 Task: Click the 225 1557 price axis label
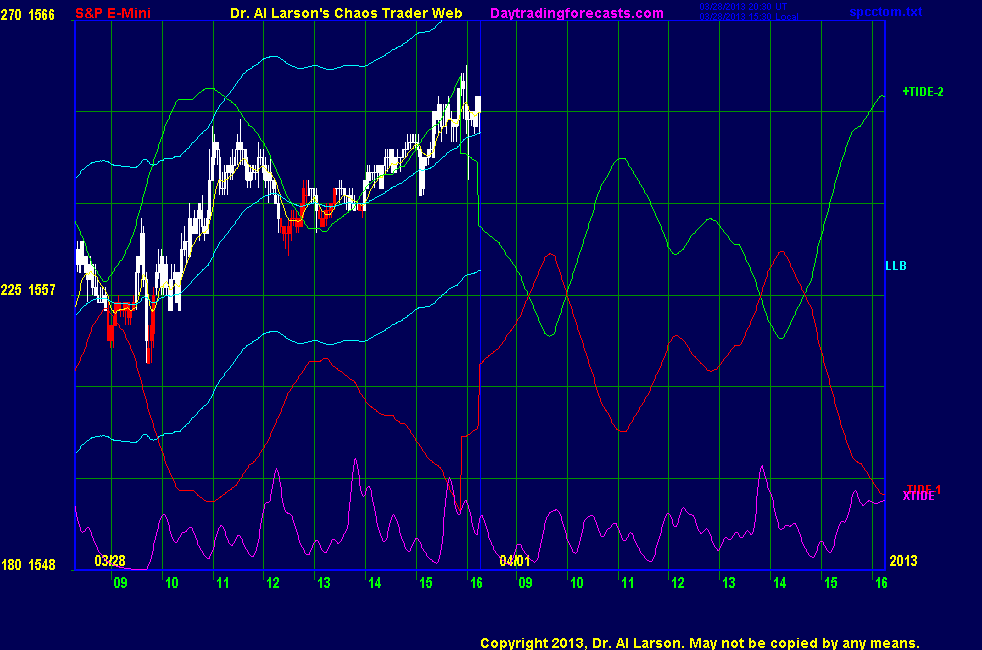point(28,290)
